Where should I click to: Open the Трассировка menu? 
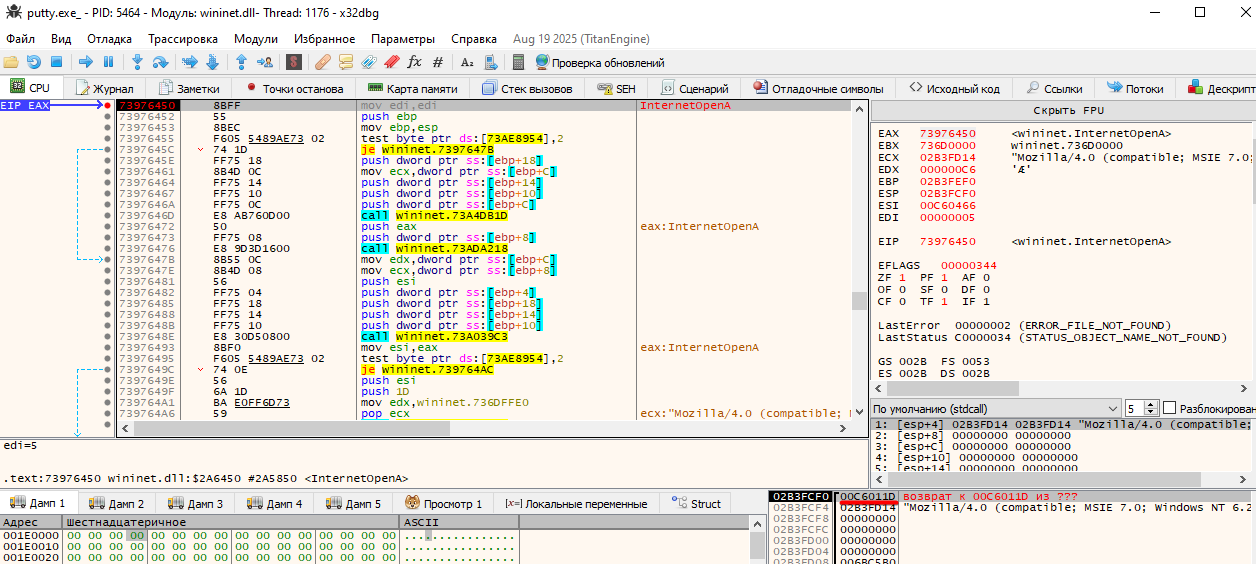183,39
